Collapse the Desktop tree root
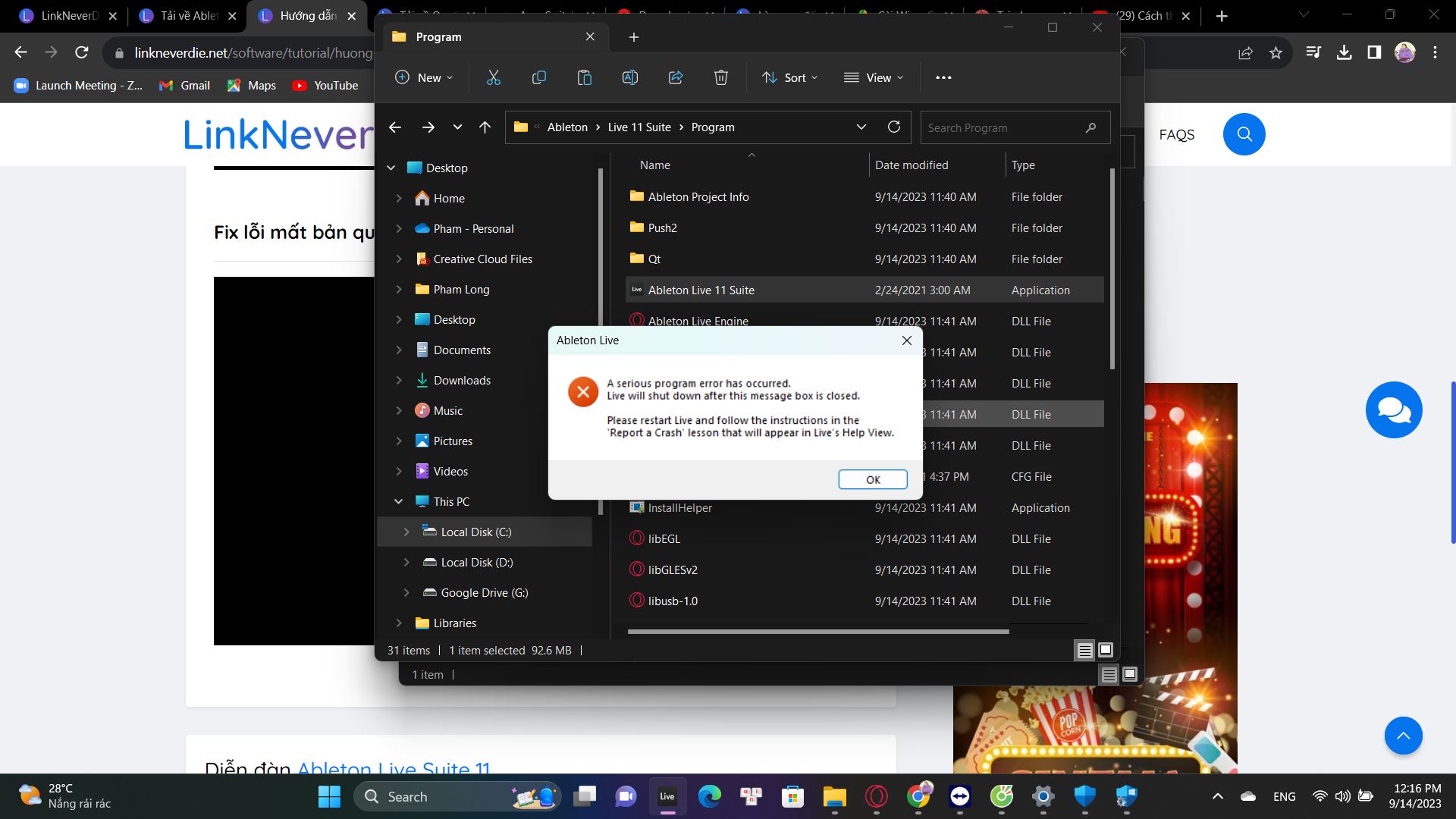This screenshot has width=1456, height=819. coord(391,168)
